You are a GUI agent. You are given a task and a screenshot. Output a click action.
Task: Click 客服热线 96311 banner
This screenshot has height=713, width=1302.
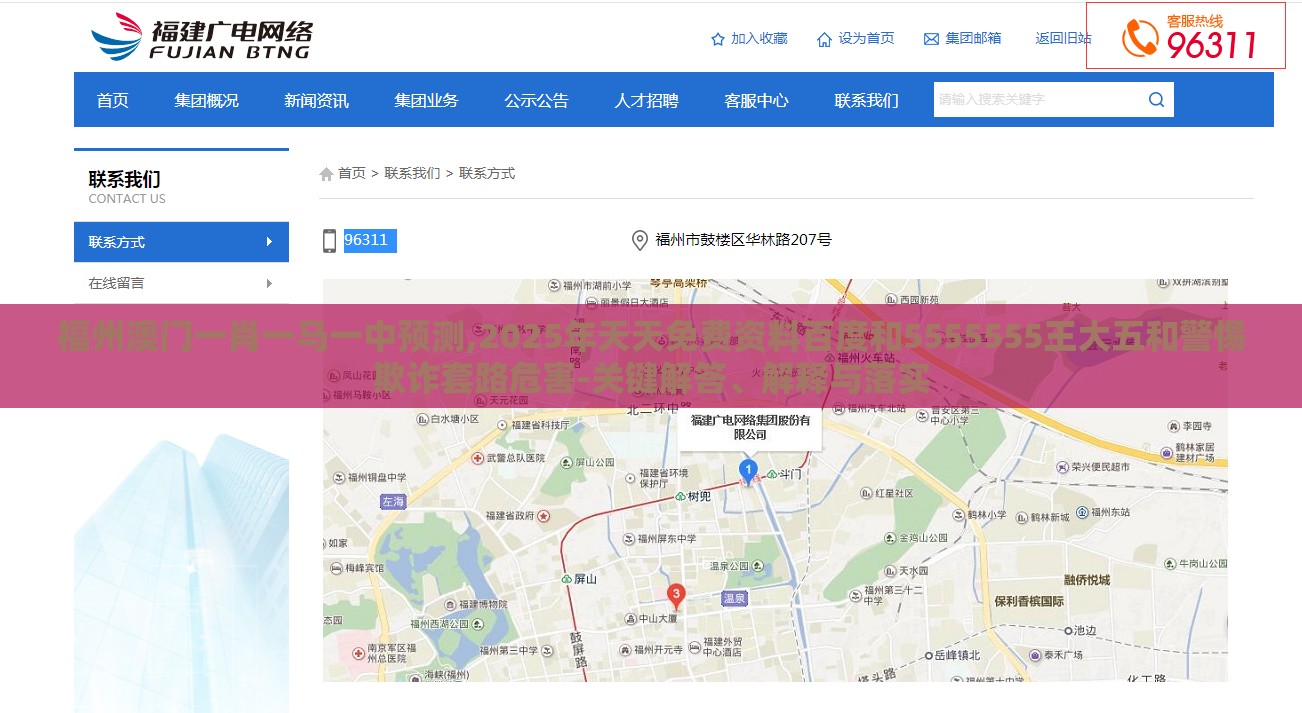[1186, 35]
